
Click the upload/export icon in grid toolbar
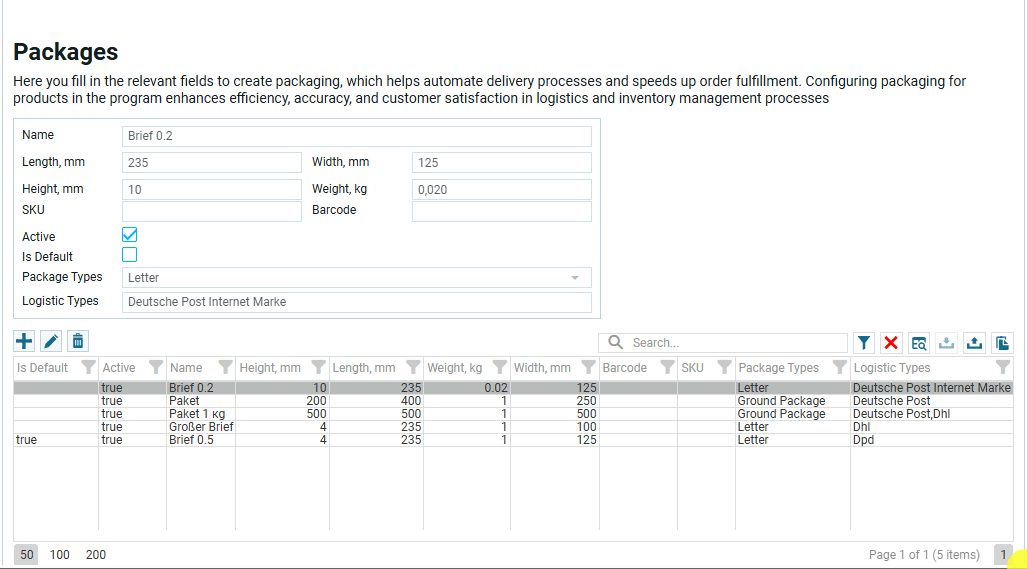(974, 343)
